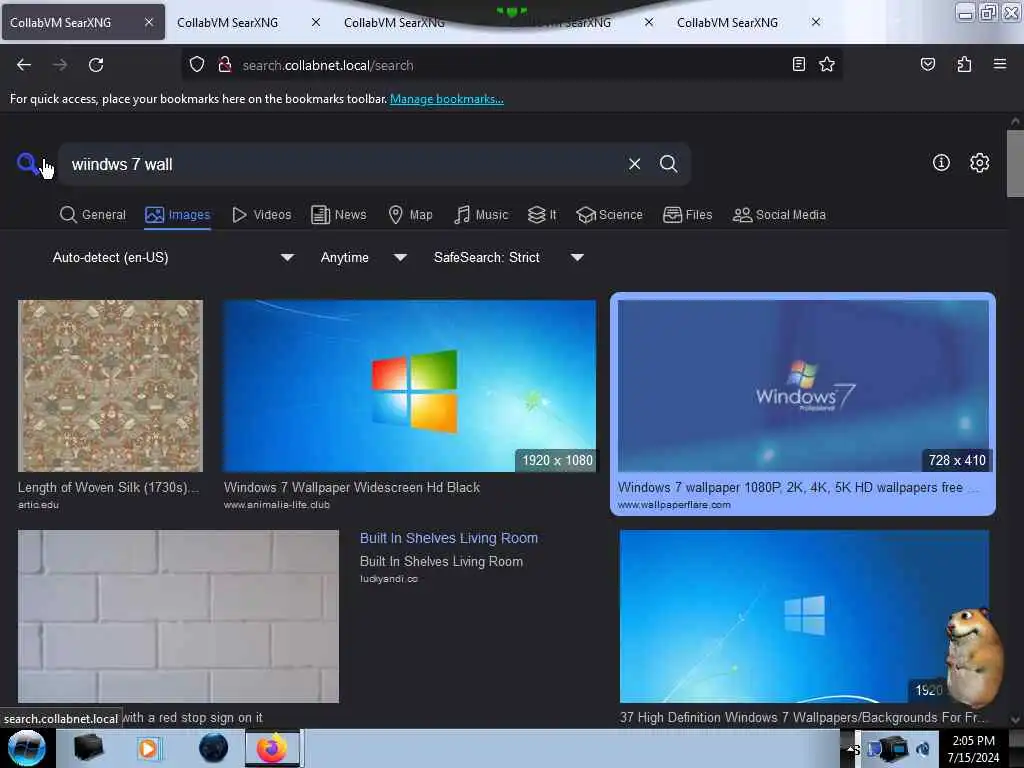Clear the search query with the X icon
Image resolution: width=1024 pixels, height=768 pixels.
tap(634, 164)
